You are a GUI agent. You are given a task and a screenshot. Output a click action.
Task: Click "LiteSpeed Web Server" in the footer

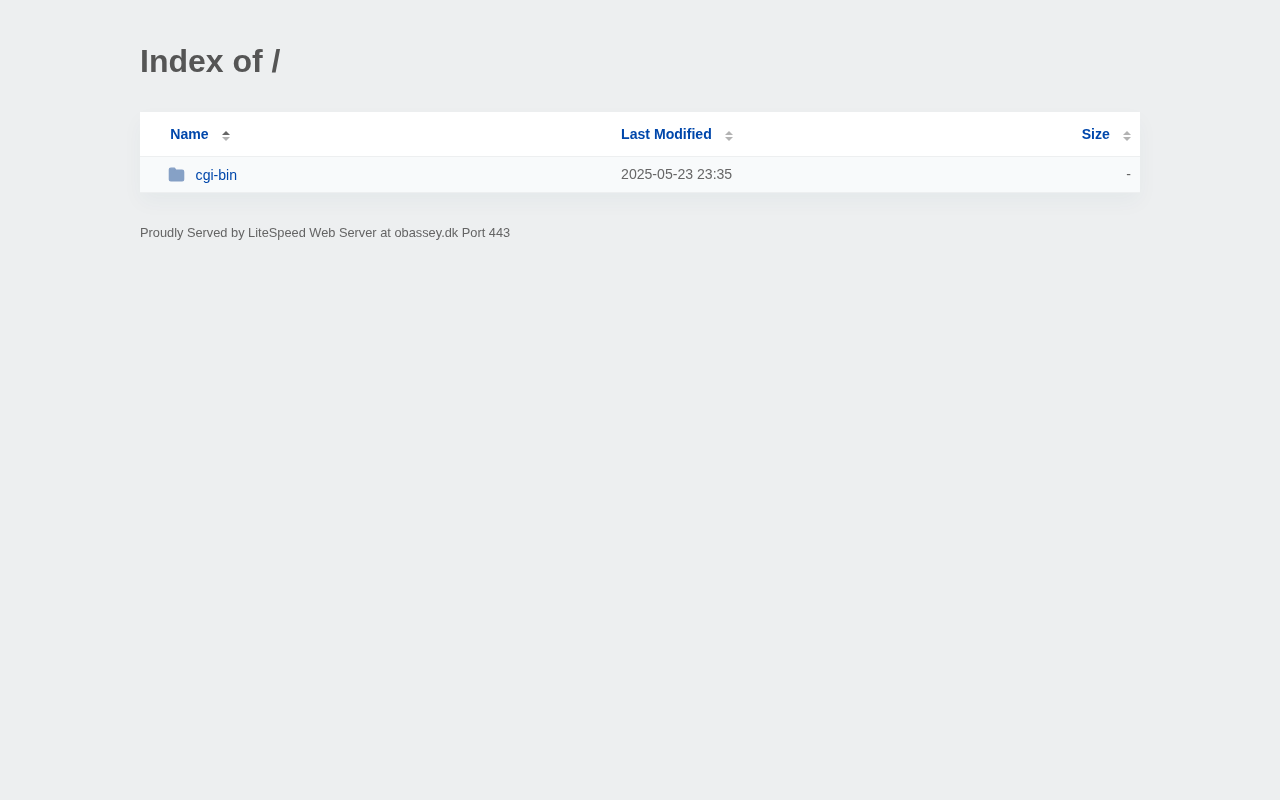coord(312,233)
